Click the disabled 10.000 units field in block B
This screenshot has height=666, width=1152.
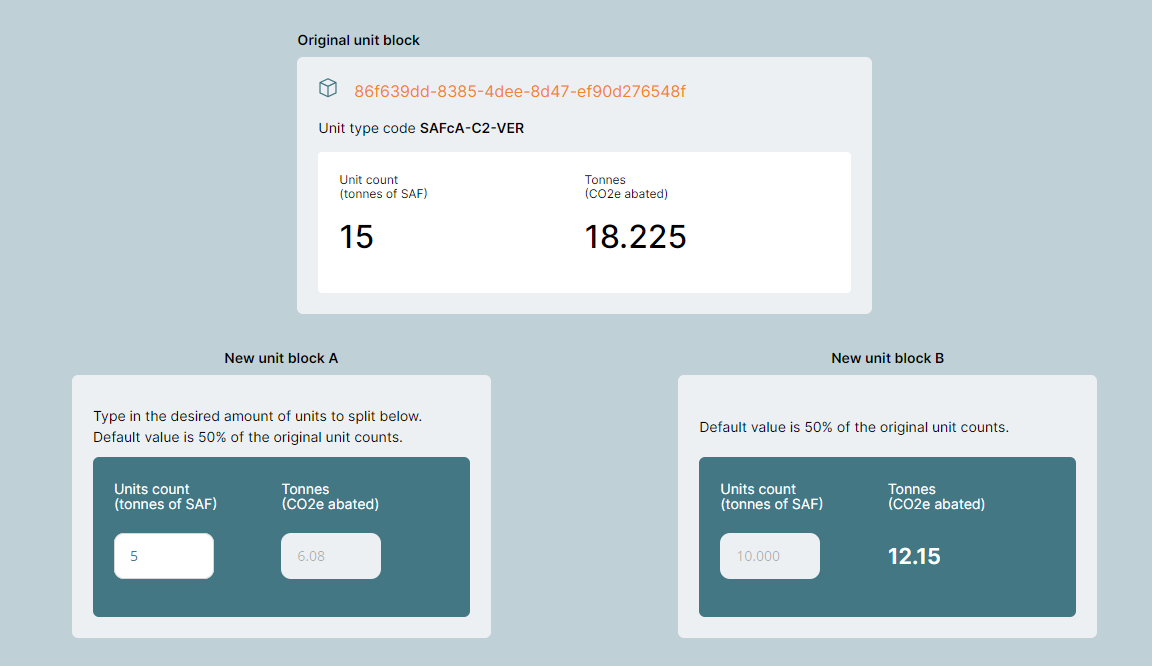point(770,556)
